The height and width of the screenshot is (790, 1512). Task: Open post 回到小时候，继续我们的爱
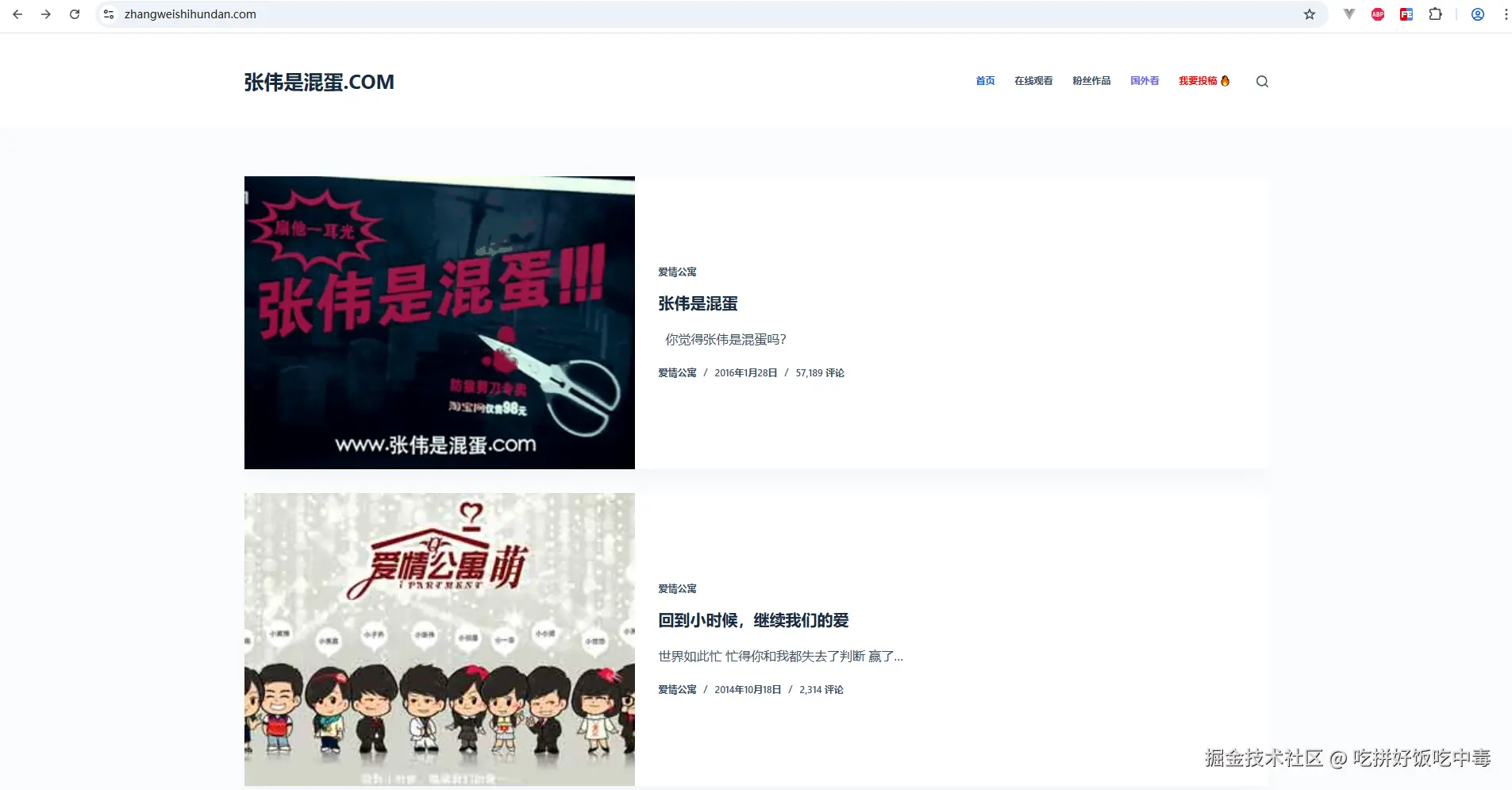pos(752,620)
